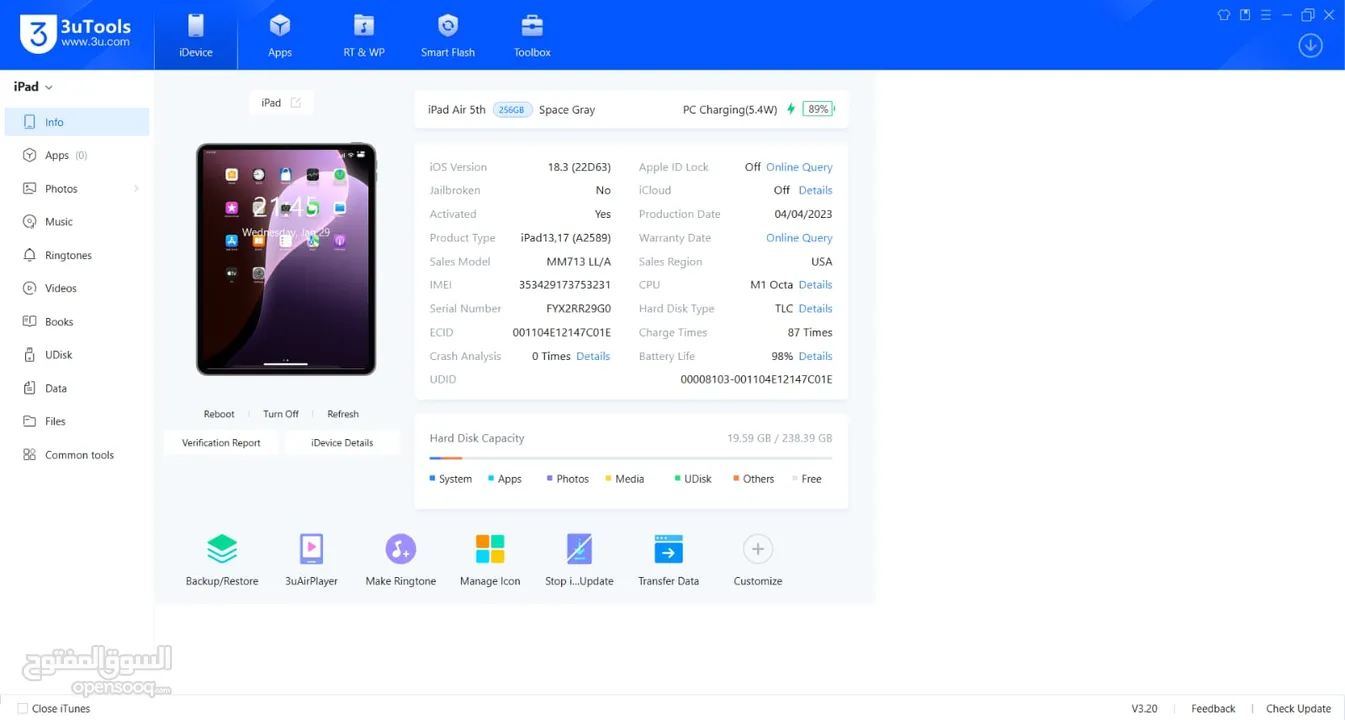The height and width of the screenshot is (720, 1345).
Task: Click Check Update
Action: click(x=1298, y=709)
